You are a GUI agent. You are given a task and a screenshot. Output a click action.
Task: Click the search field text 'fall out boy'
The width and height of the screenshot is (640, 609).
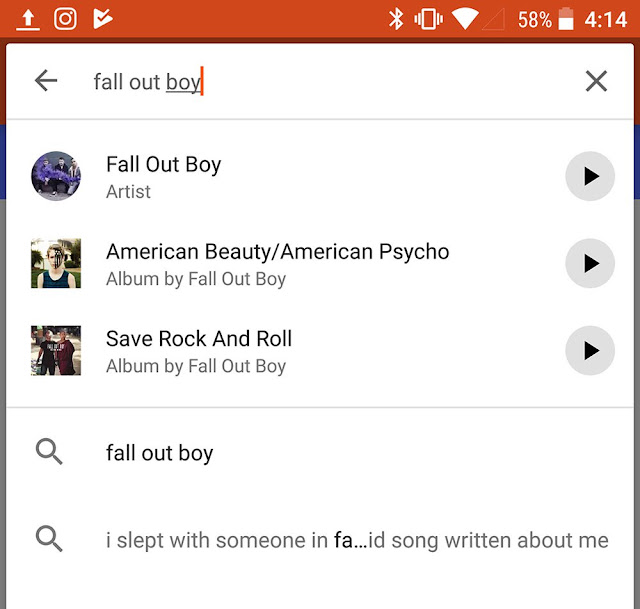(147, 82)
